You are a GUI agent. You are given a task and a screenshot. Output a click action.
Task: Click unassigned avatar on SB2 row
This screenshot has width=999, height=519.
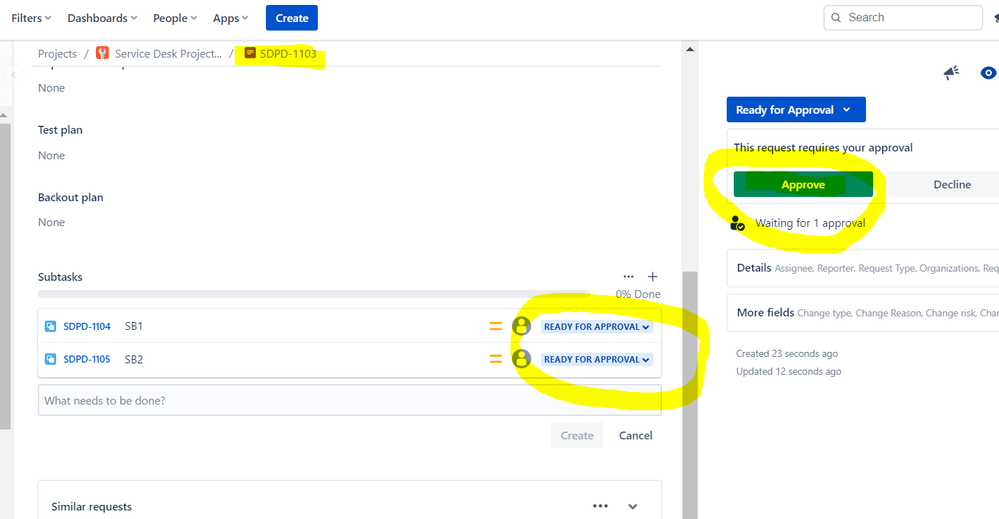click(521, 359)
